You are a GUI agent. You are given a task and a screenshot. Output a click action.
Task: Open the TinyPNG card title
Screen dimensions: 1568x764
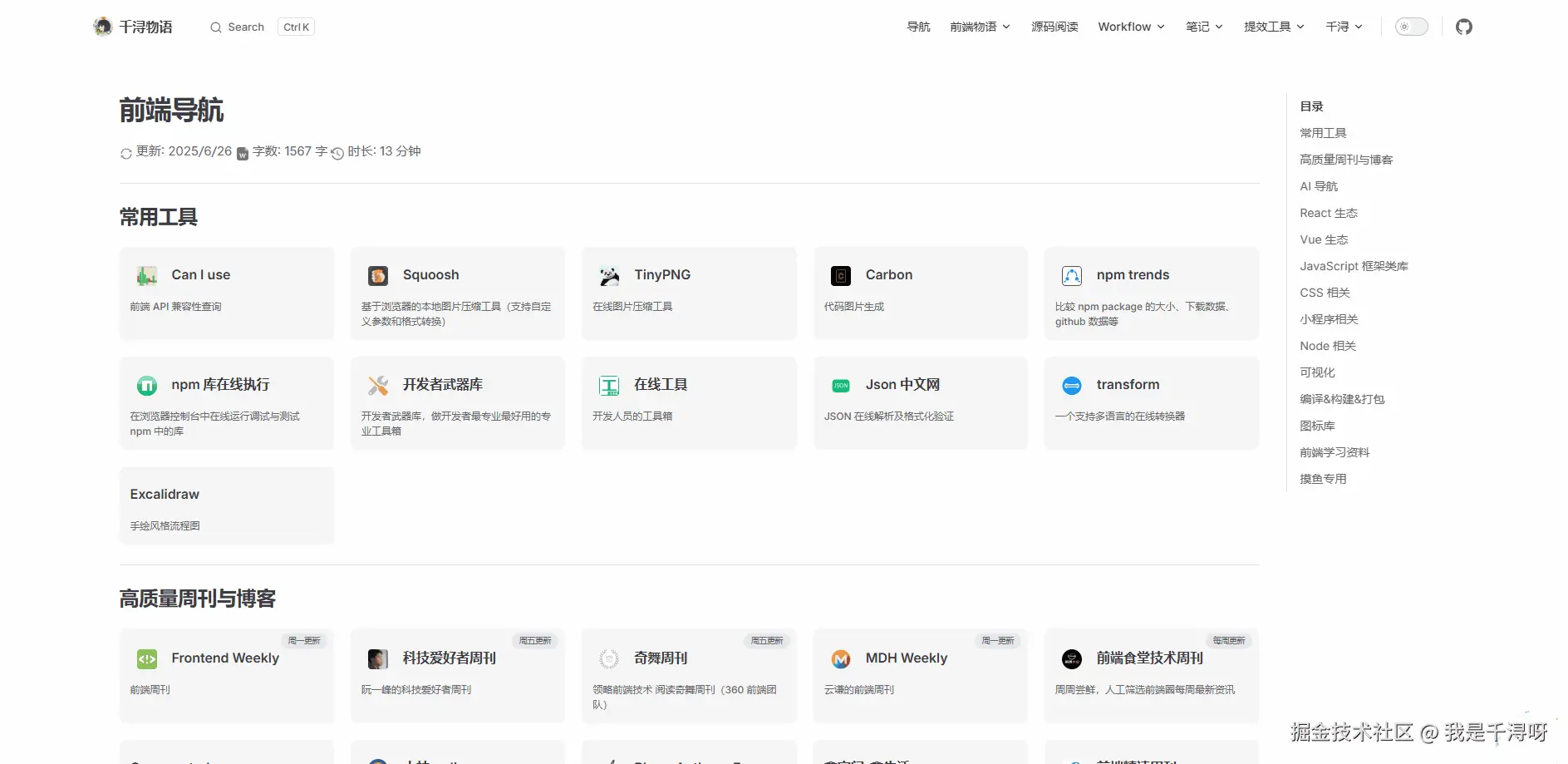(x=662, y=275)
